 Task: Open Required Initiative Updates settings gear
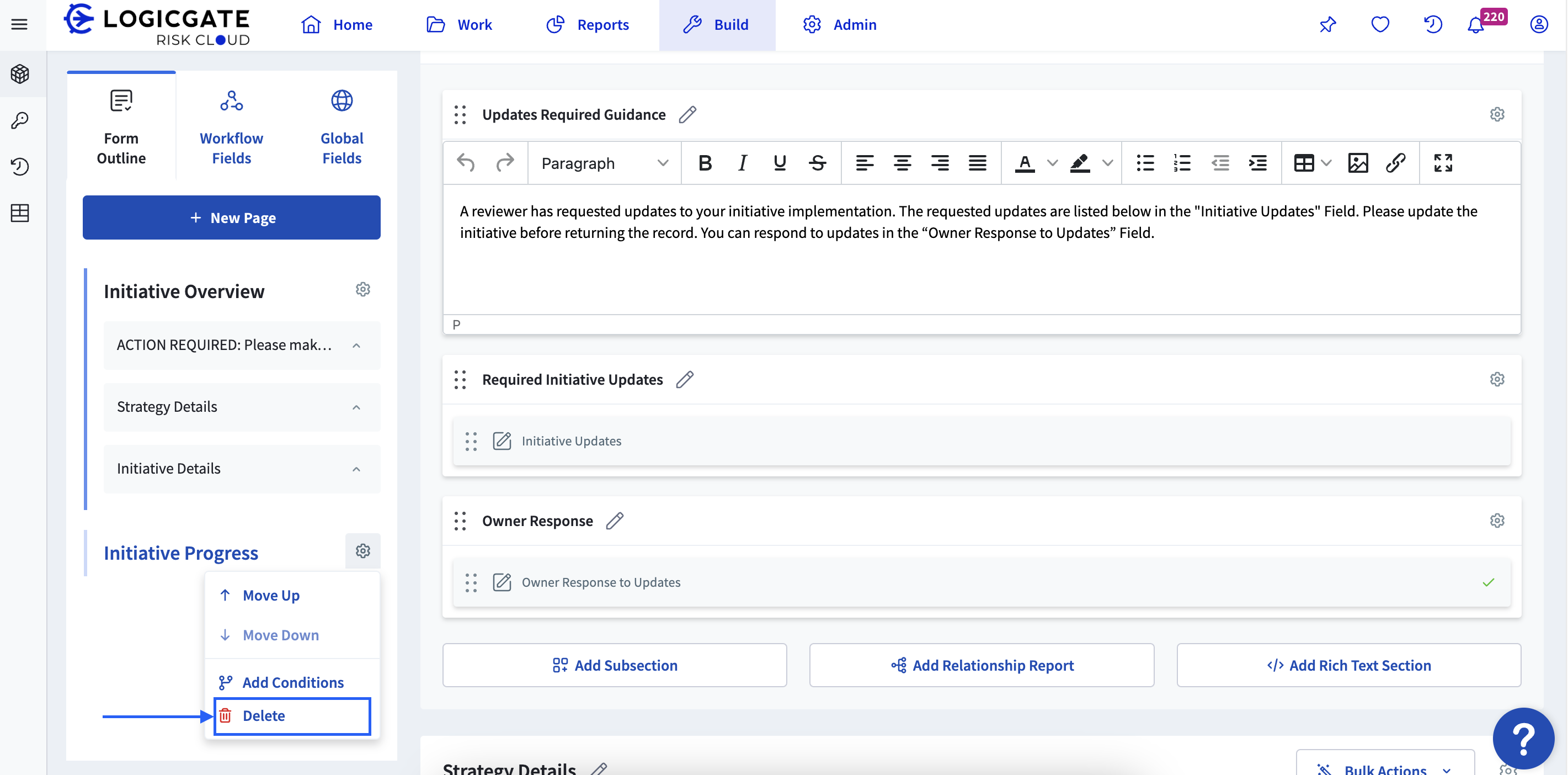tap(1497, 379)
